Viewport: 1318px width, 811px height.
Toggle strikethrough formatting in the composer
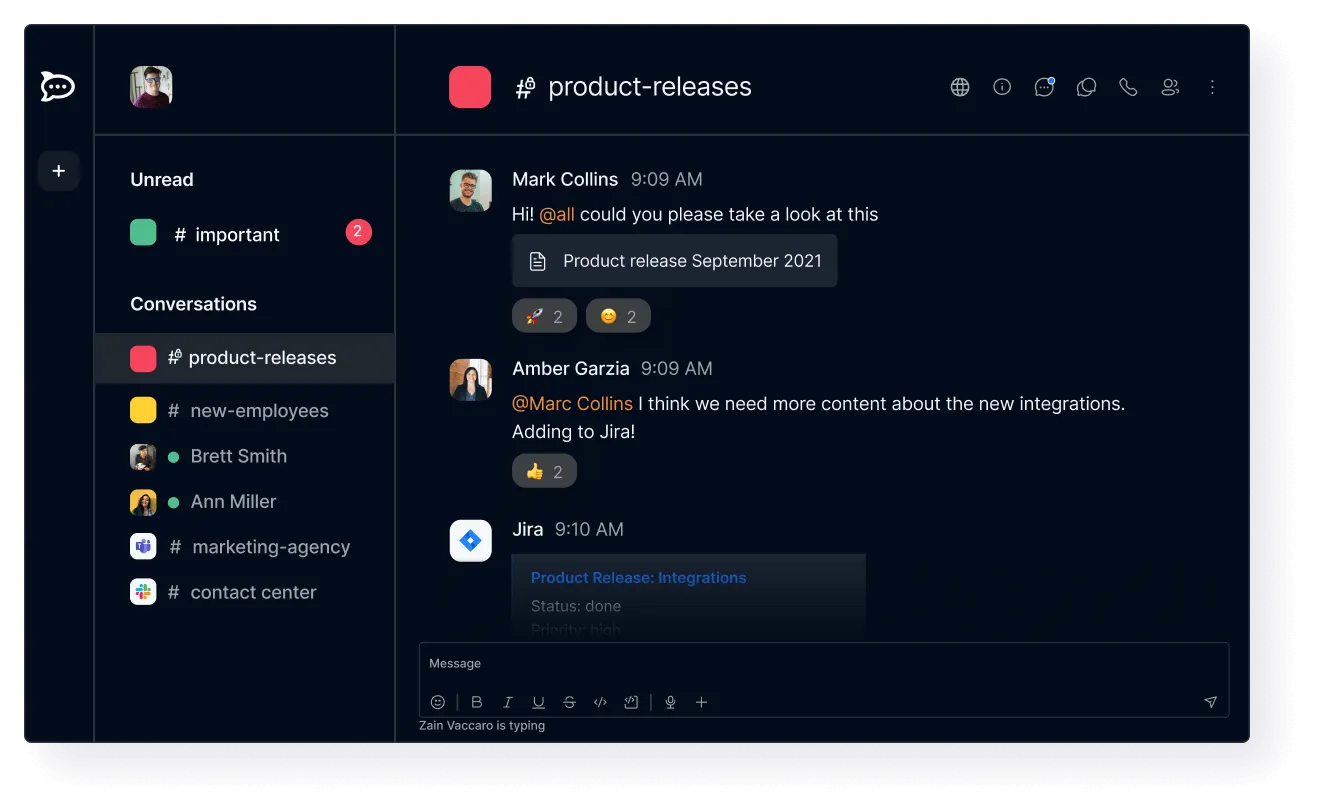click(x=569, y=701)
